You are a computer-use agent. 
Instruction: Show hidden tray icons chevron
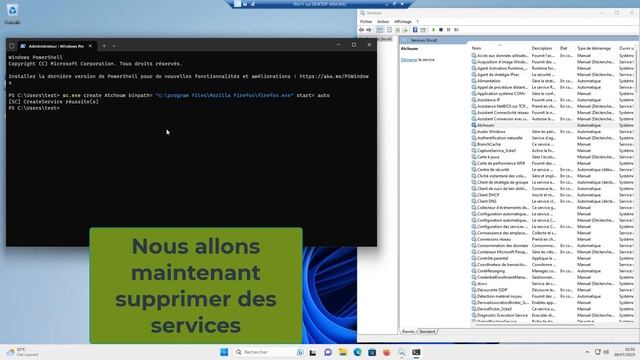pos(587,352)
